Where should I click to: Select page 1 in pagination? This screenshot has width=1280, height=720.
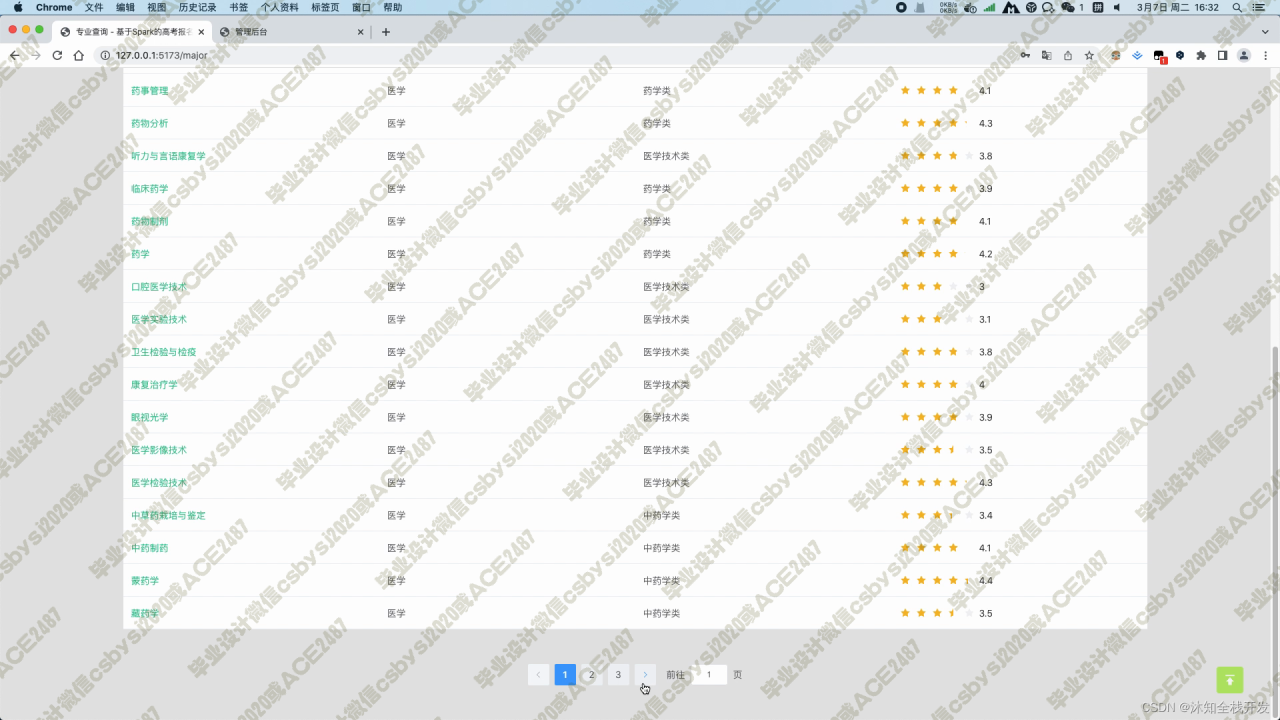565,675
